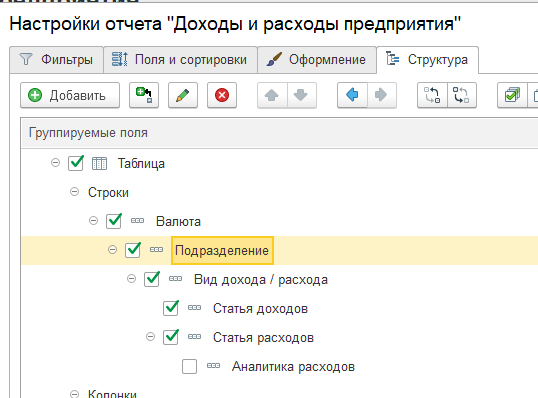This screenshot has width=538, height=398.
Task: Click the red delete cross icon
Action: [222, 95]
